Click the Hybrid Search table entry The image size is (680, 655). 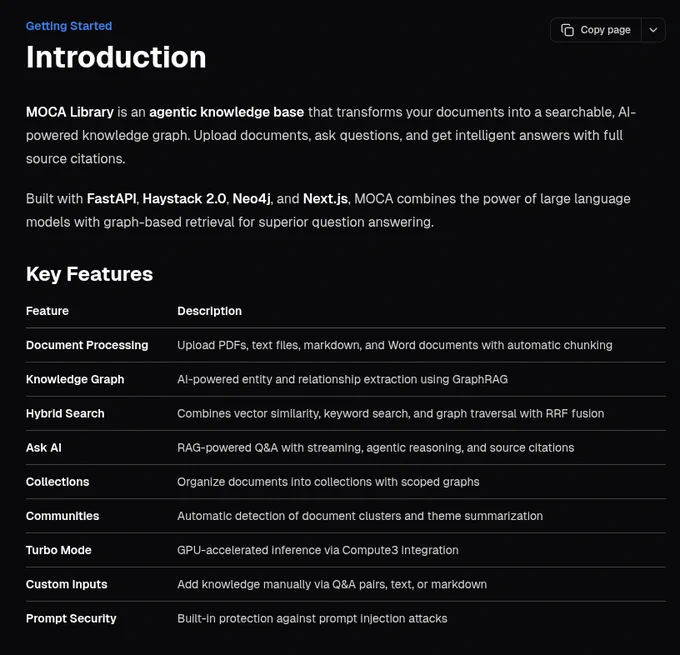65,414
